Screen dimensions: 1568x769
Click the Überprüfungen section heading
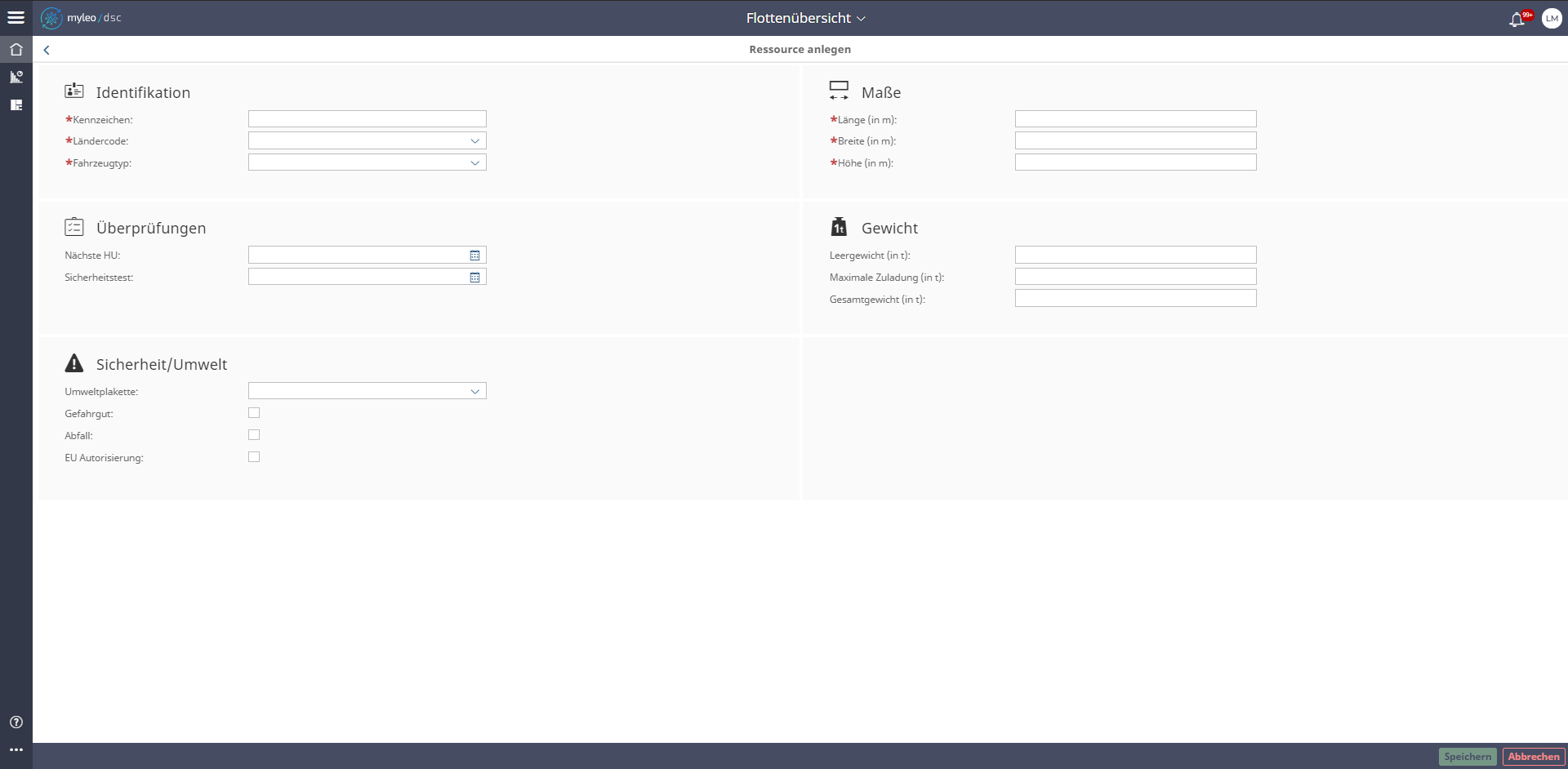[151, 228]
